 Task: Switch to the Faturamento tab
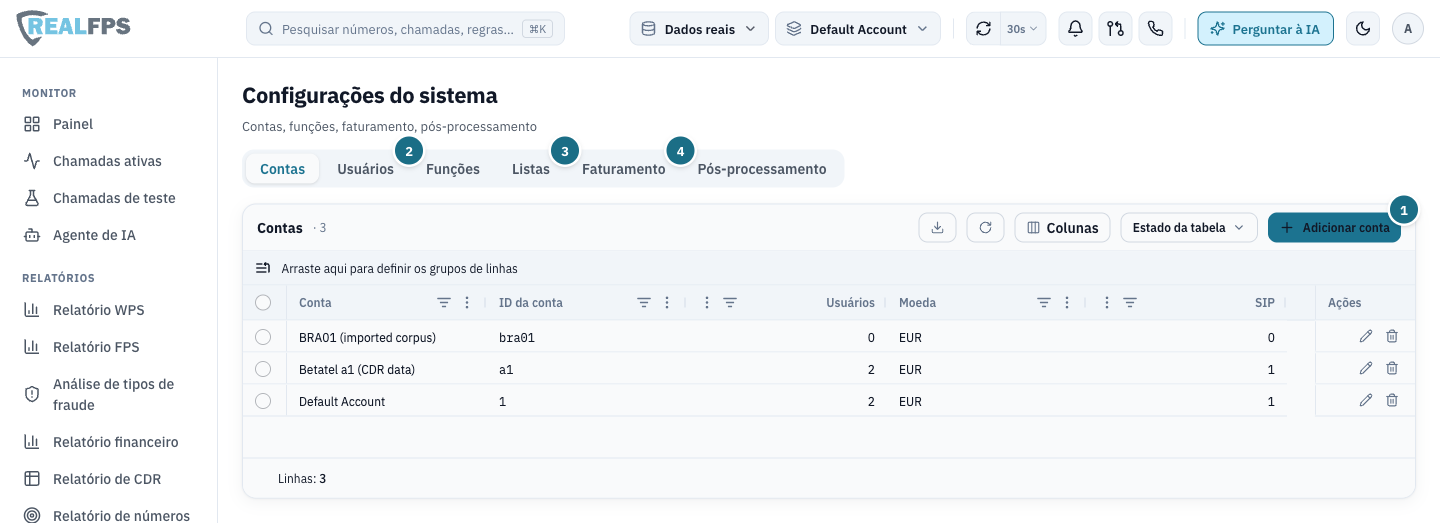pyautogui.click(x=624, y=169)
